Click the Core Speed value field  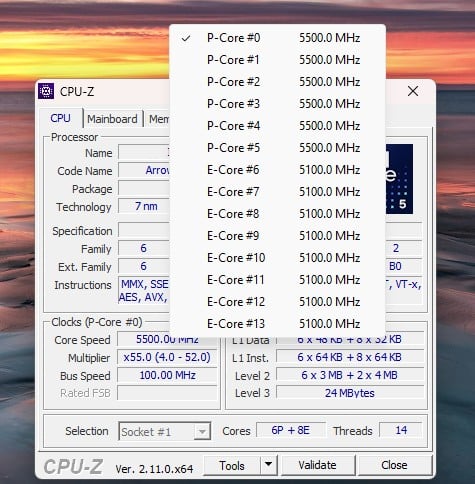tap(167, 339)
